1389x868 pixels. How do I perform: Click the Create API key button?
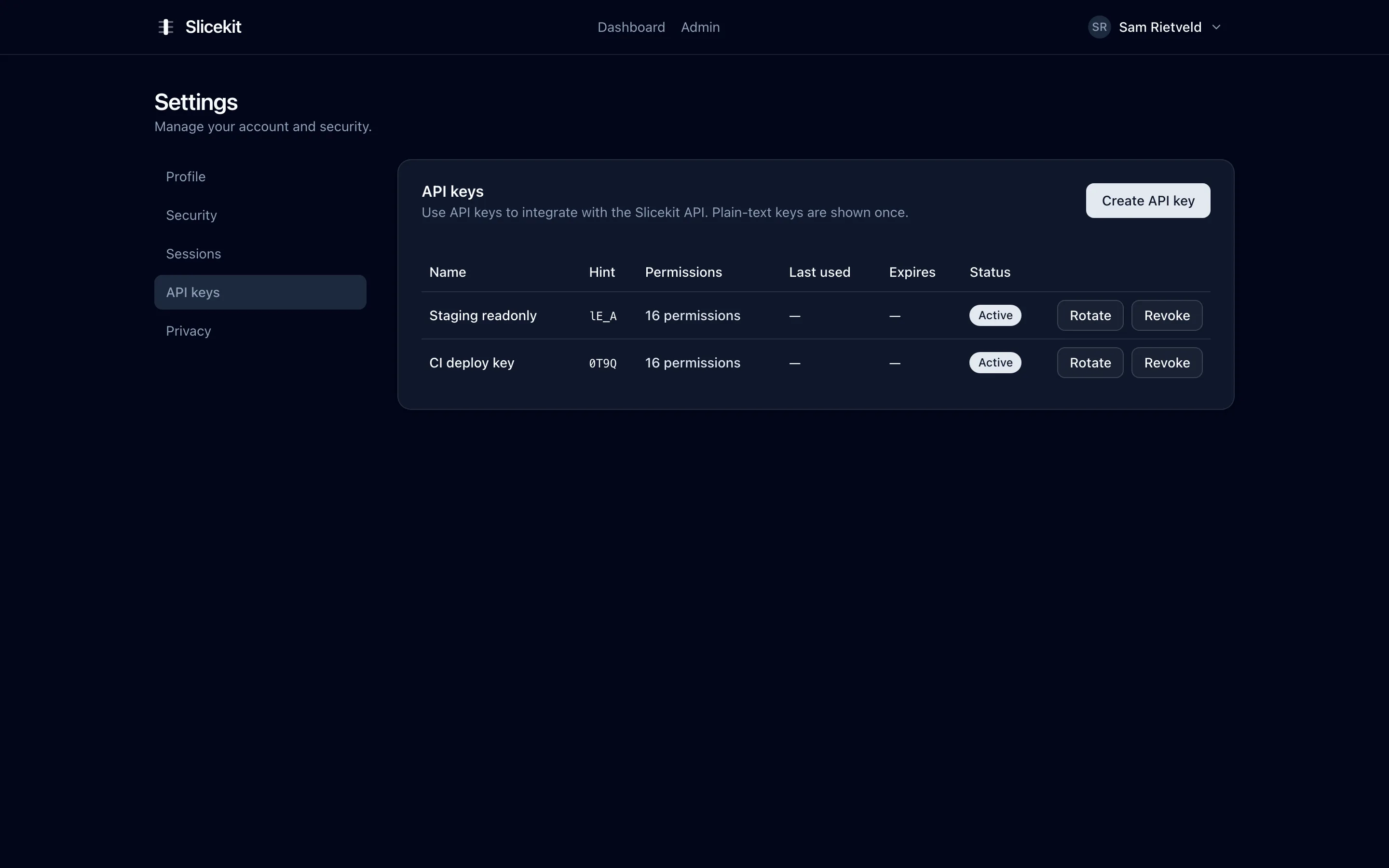[x=1148, y=200]
